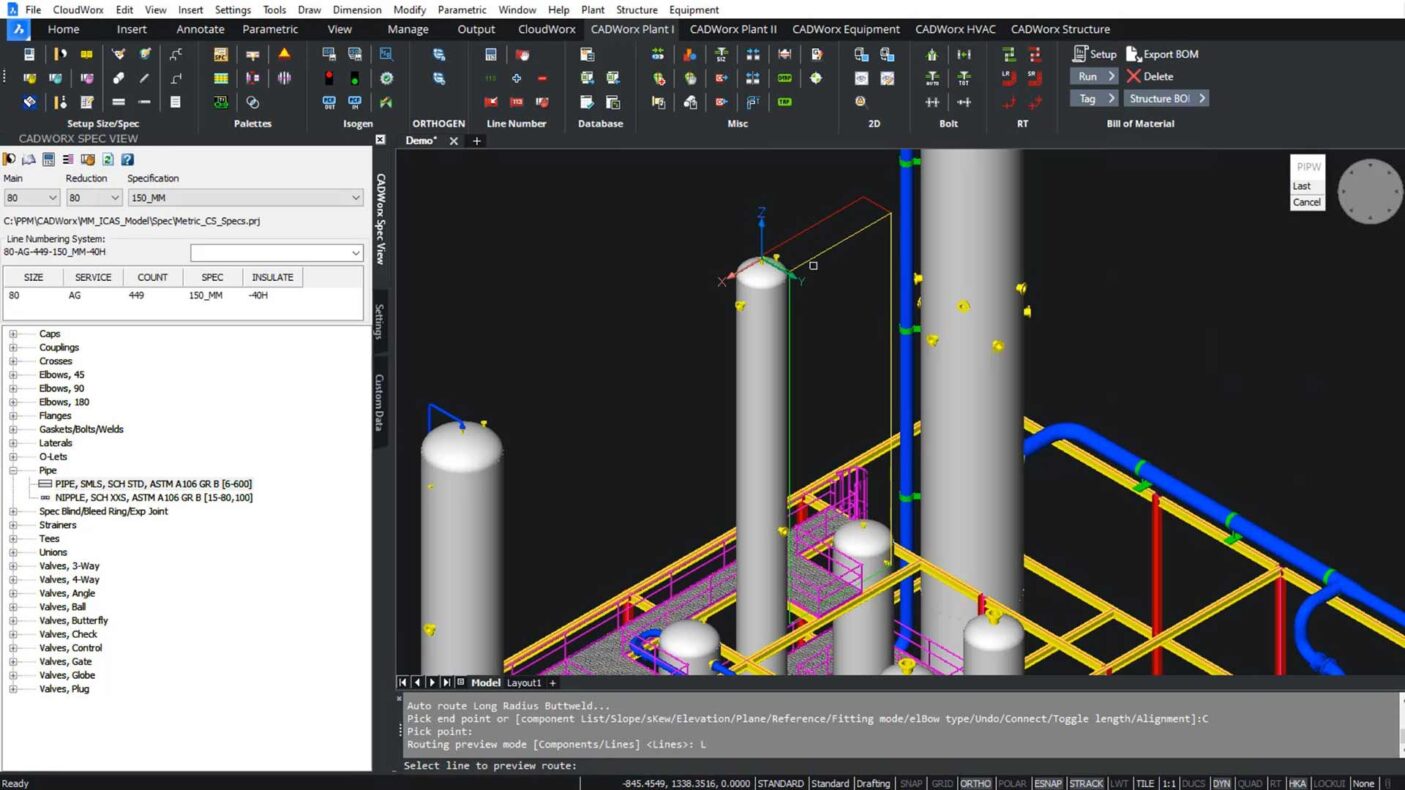Open the File menu
Viewport: 1405px width, 790px height.
coord(33,10)
